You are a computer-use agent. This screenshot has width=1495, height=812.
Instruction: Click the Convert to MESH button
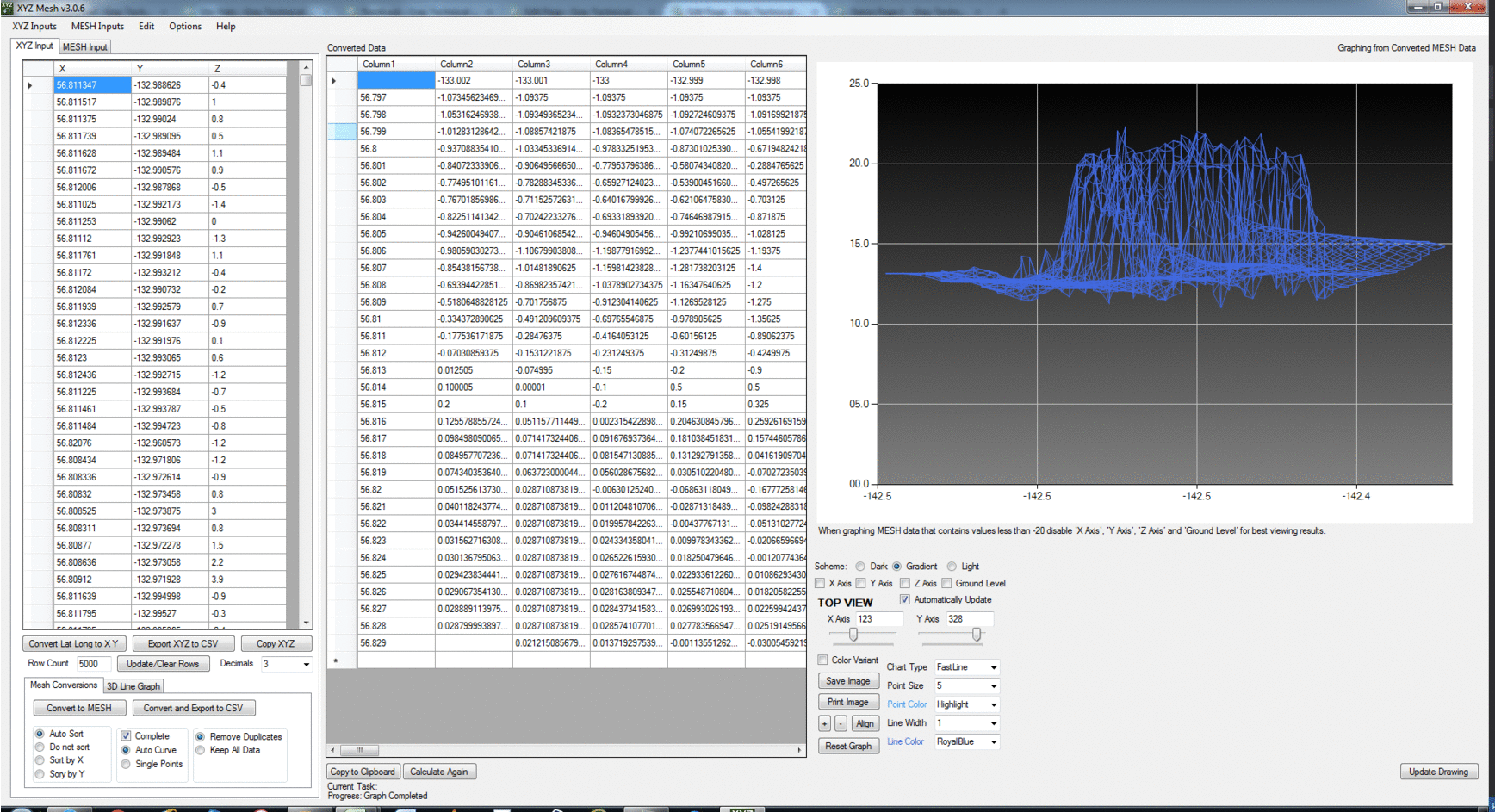[79, 708]
